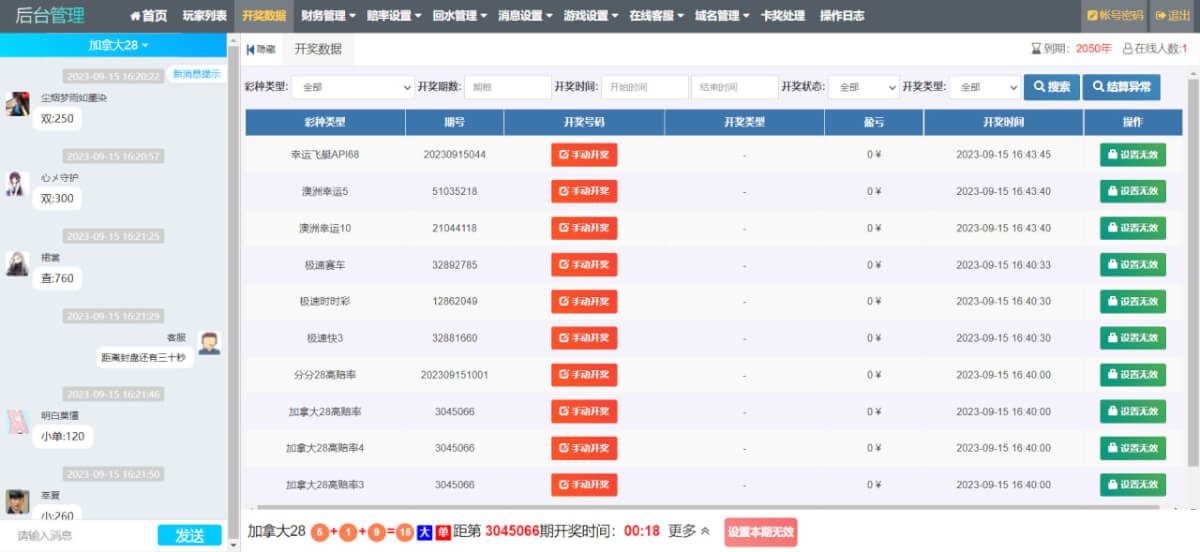Click the 在线人数 online users indicator

pos(1155,48)
